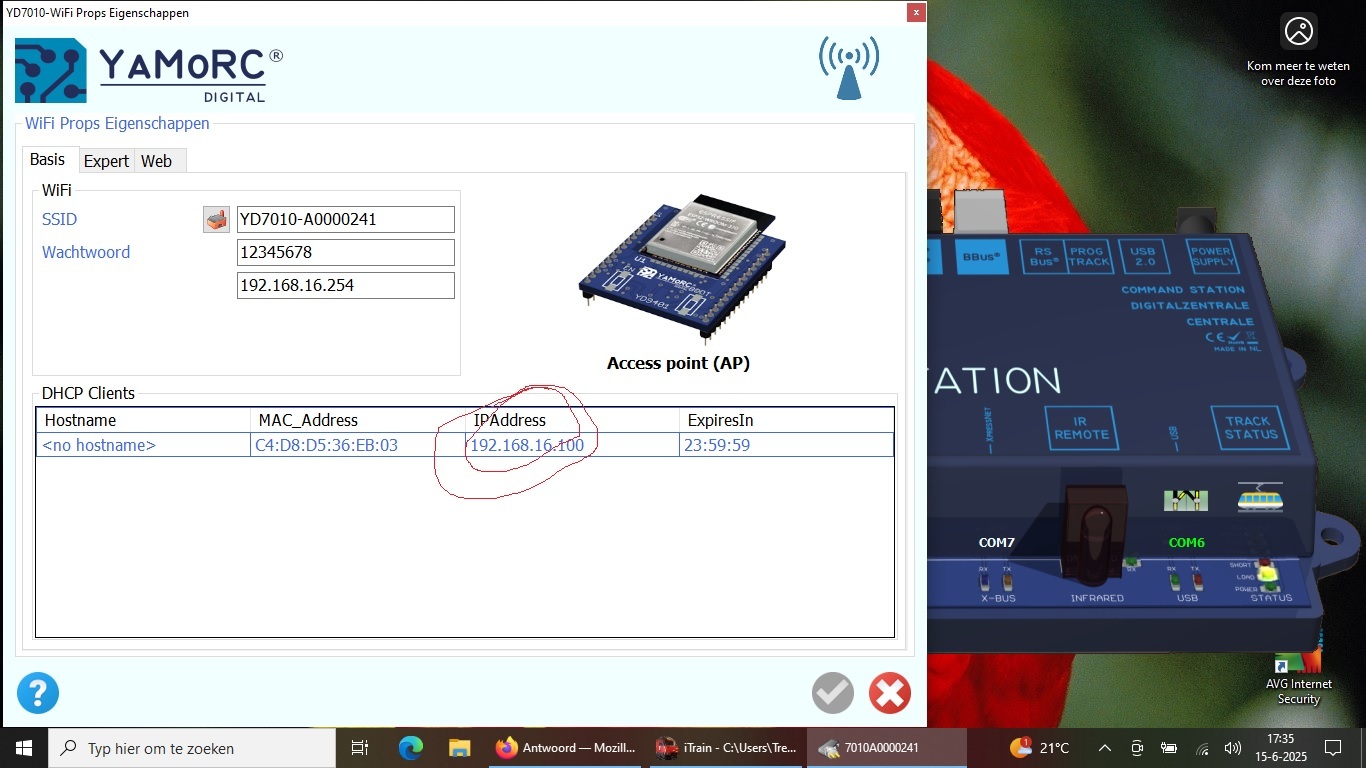Click the MAC_Address column header
Viewport: 1366px width, 768px height.
point(357,420)
